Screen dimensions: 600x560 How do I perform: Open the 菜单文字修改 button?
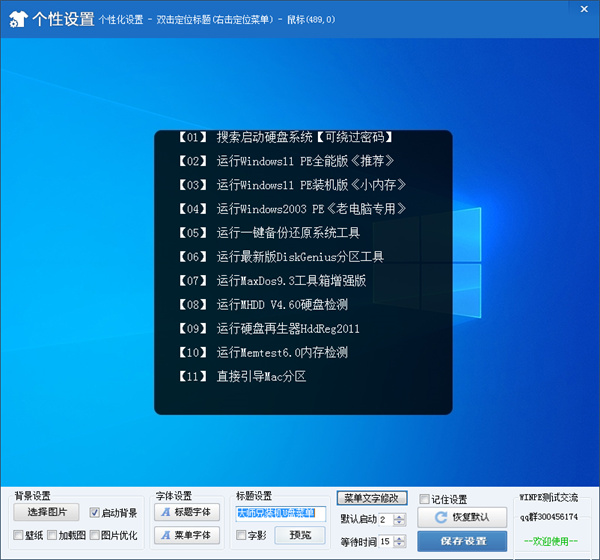coord(370,498)
